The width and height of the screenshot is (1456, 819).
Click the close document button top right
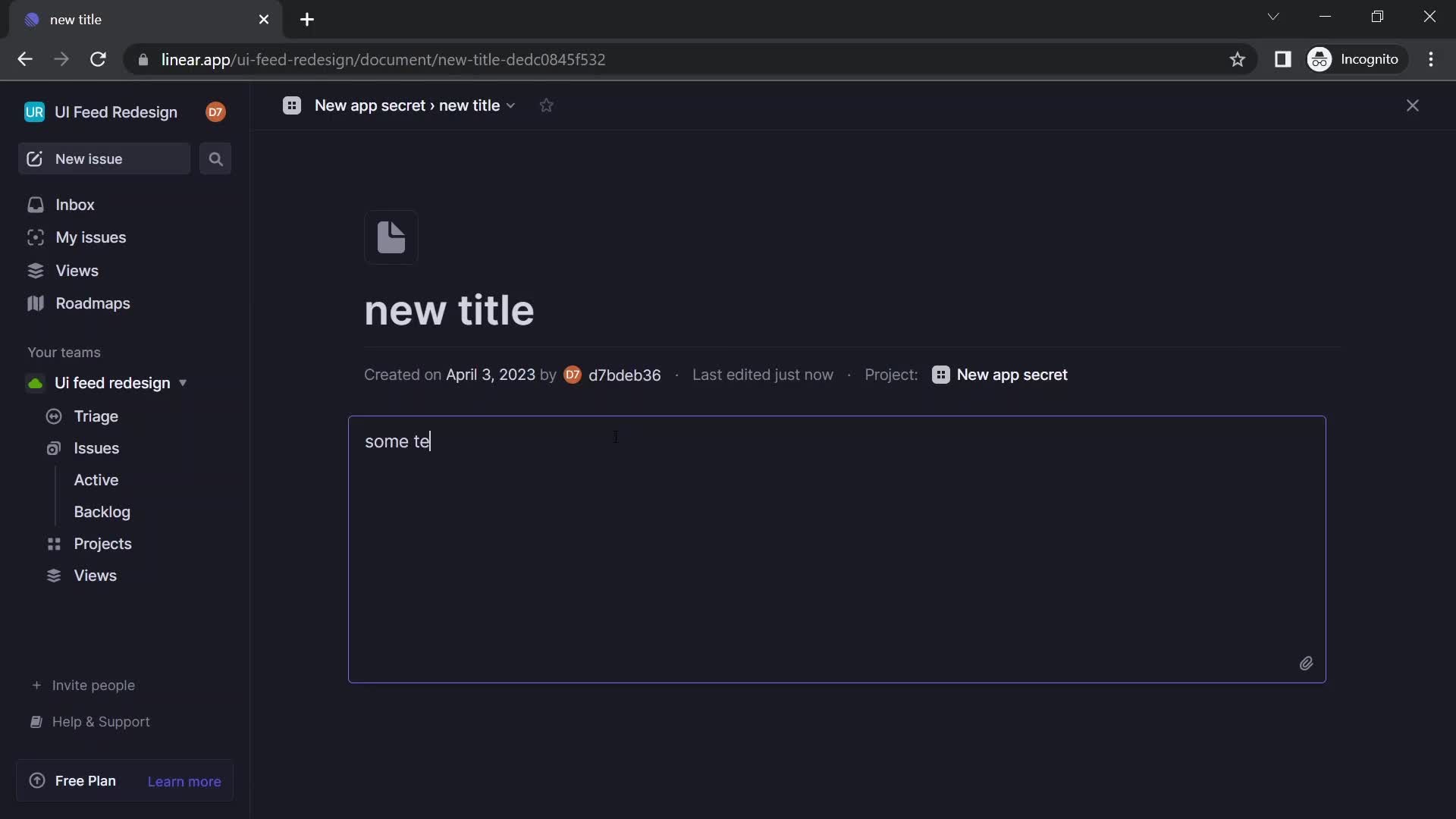1413,105
